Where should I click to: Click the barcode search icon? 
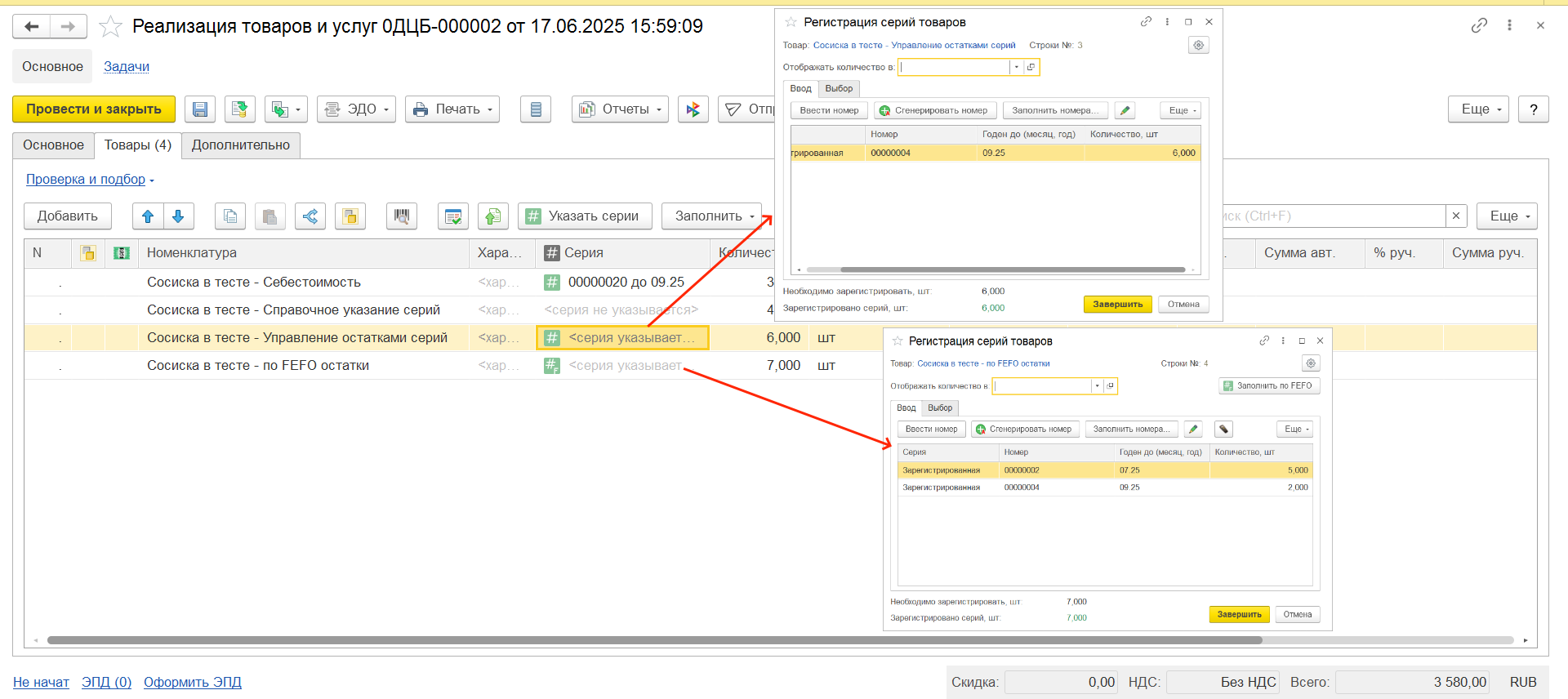pos(401,216)
